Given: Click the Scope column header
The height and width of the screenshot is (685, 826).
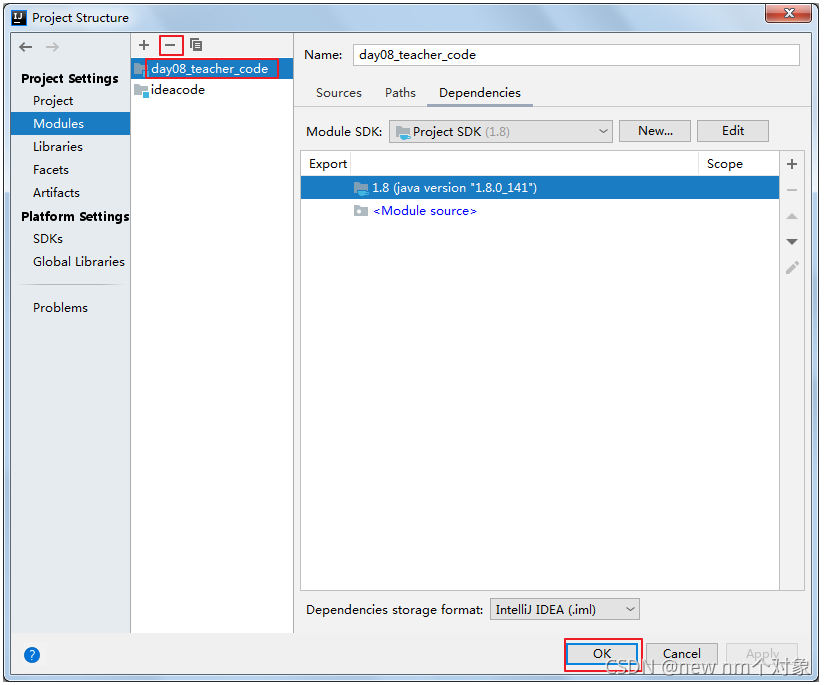Looking at the screenshot, I should (738, 164).
